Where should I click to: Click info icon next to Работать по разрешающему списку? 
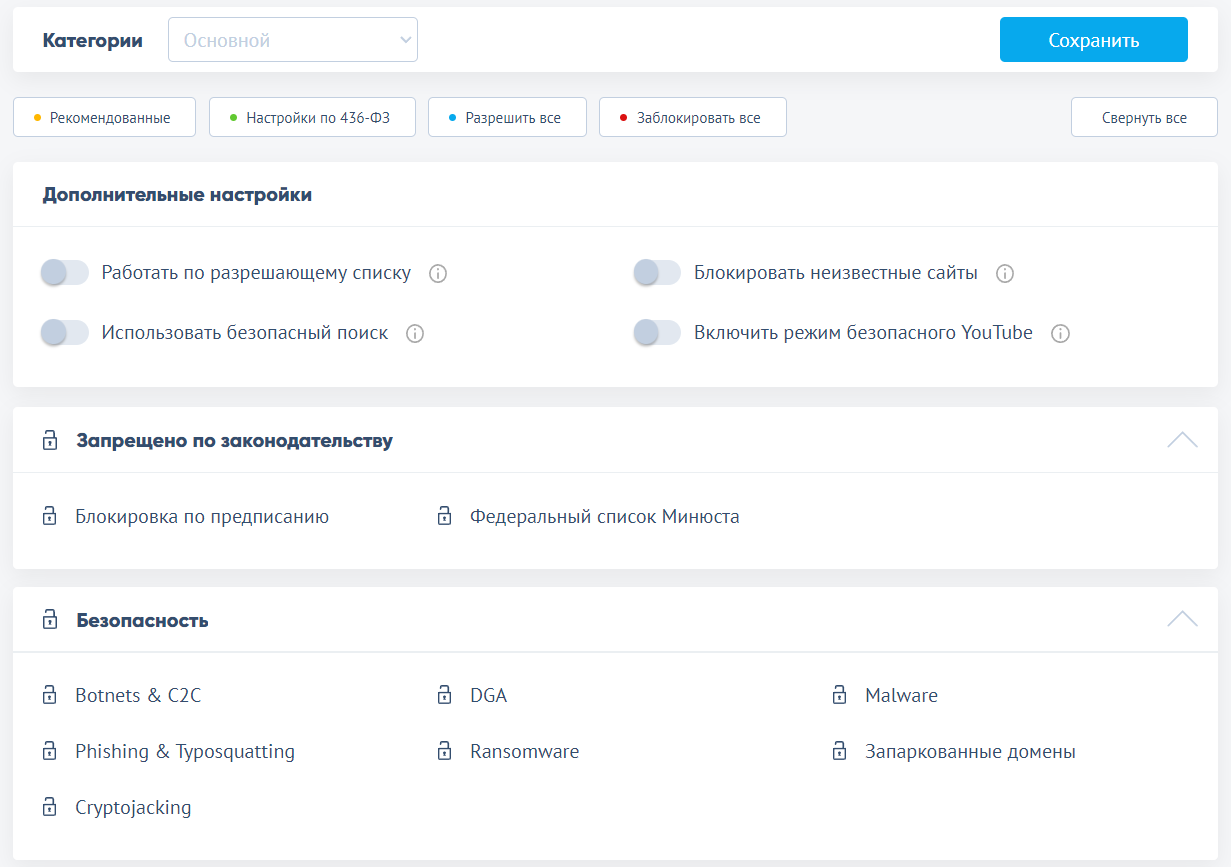[x=437, y=273]
